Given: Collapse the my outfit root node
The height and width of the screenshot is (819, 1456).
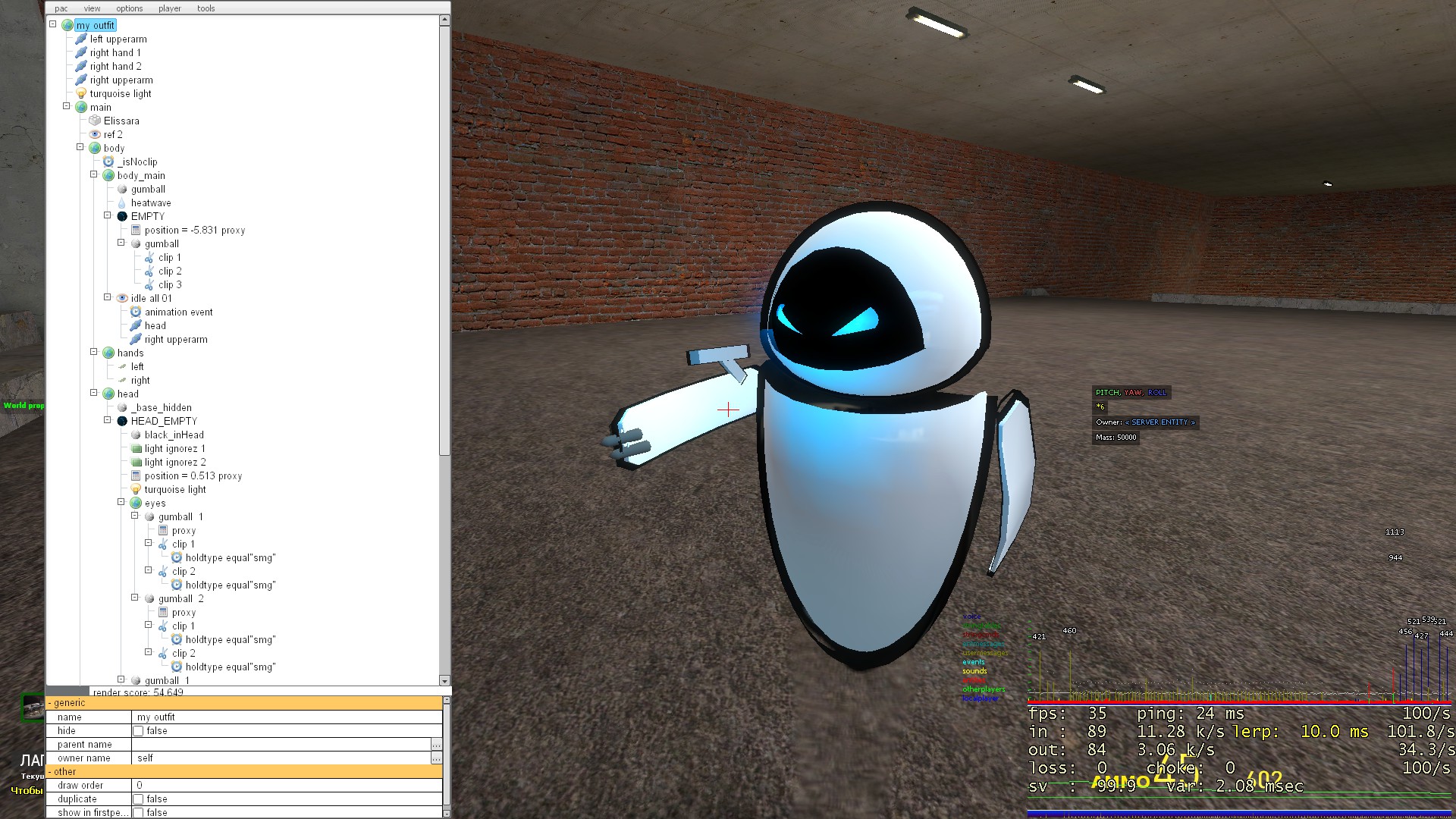Looking at the screenshot, I should tap(53, 24).
